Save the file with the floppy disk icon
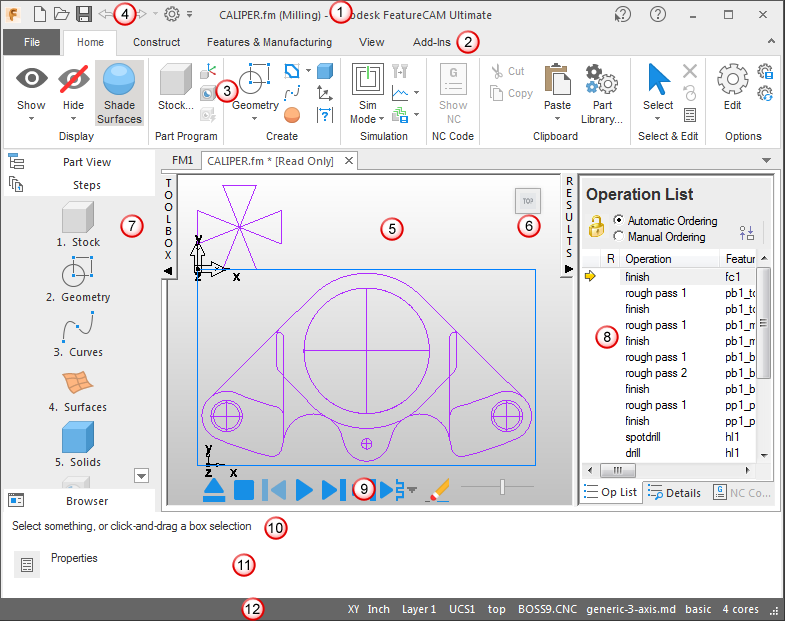 tap(84, 14)
